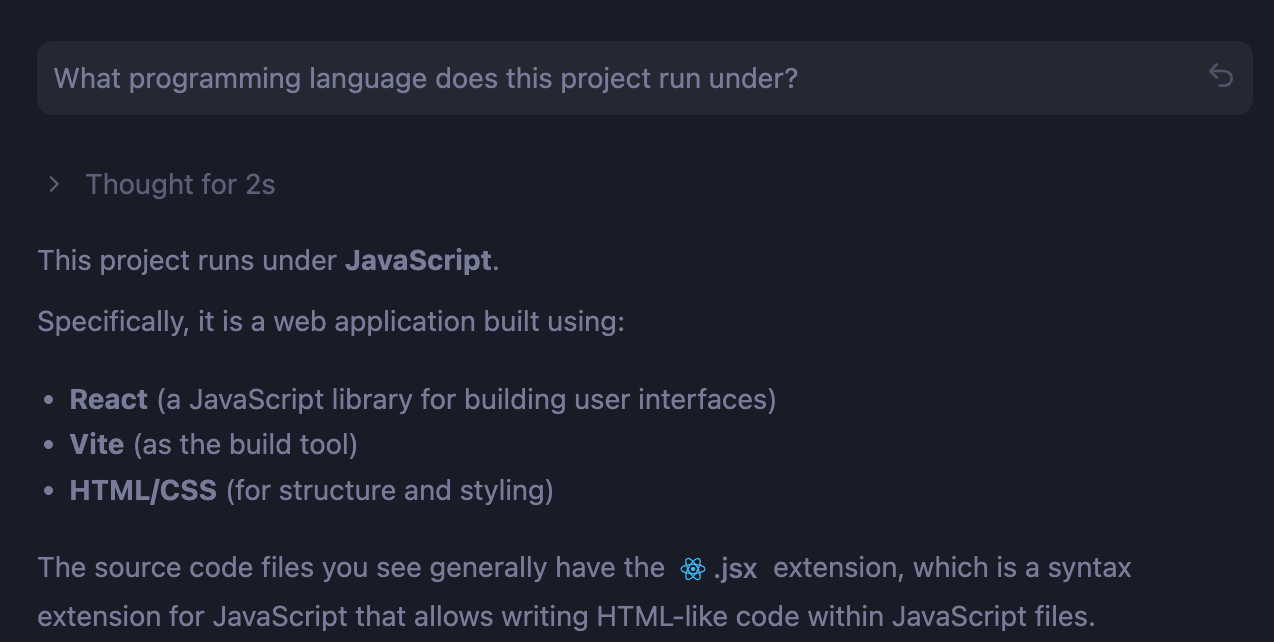The height and width of the screenshot is (642, 1274).
Task: Click the bullet dot before Vite
Action: [49, 446]
